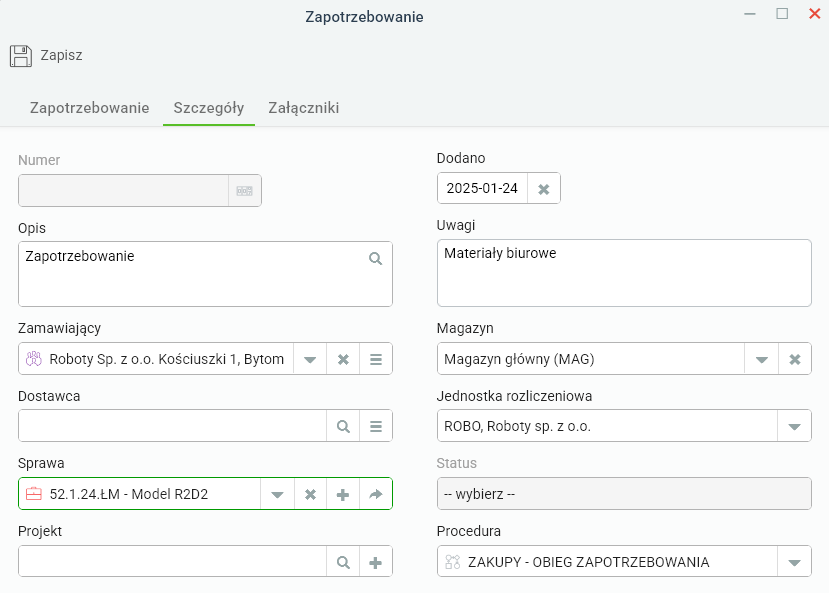Expand Jednostka rozliczeniowa dropdown arrow

coord(794,427)
